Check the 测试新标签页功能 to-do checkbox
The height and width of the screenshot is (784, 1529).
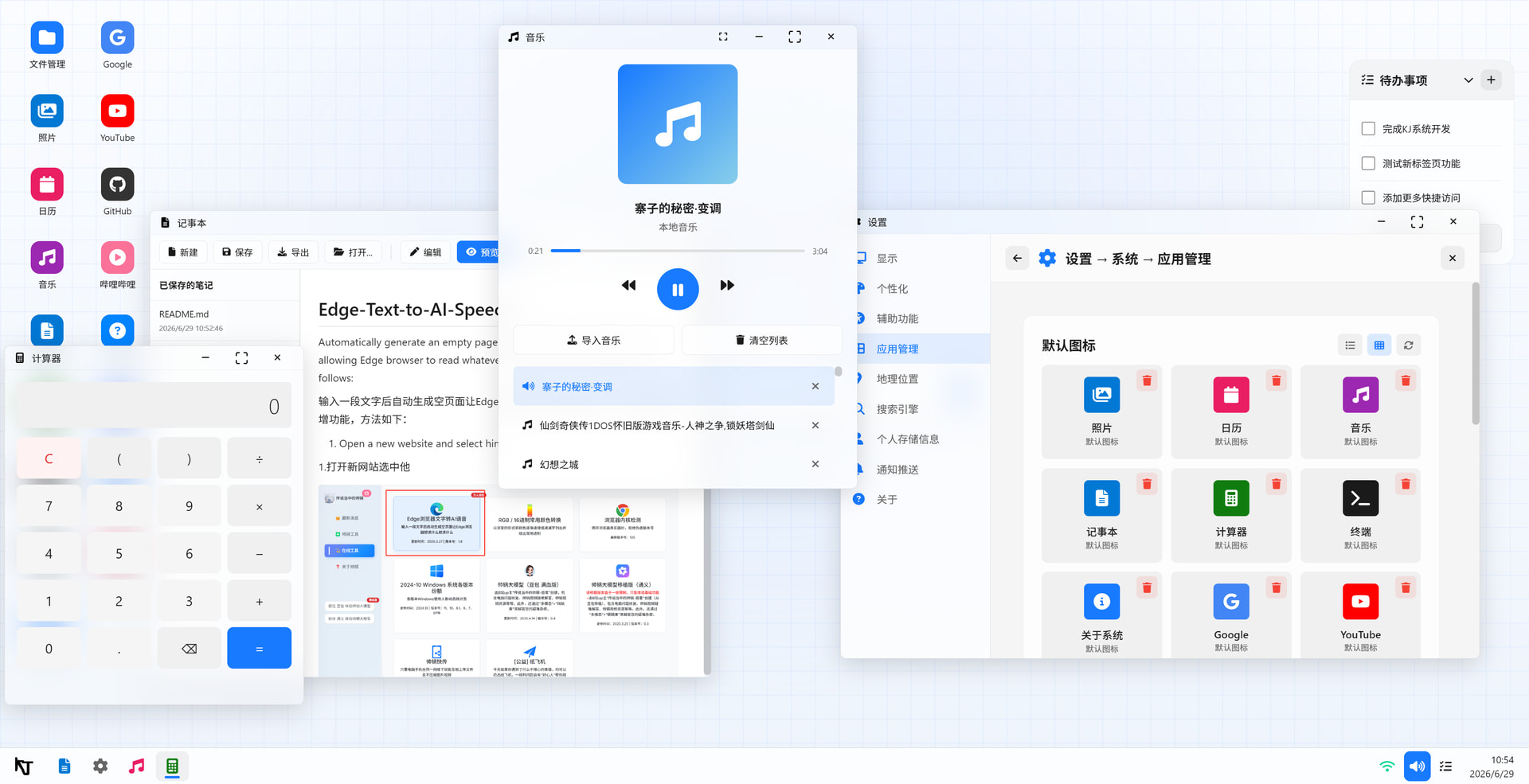point(1368,163)
